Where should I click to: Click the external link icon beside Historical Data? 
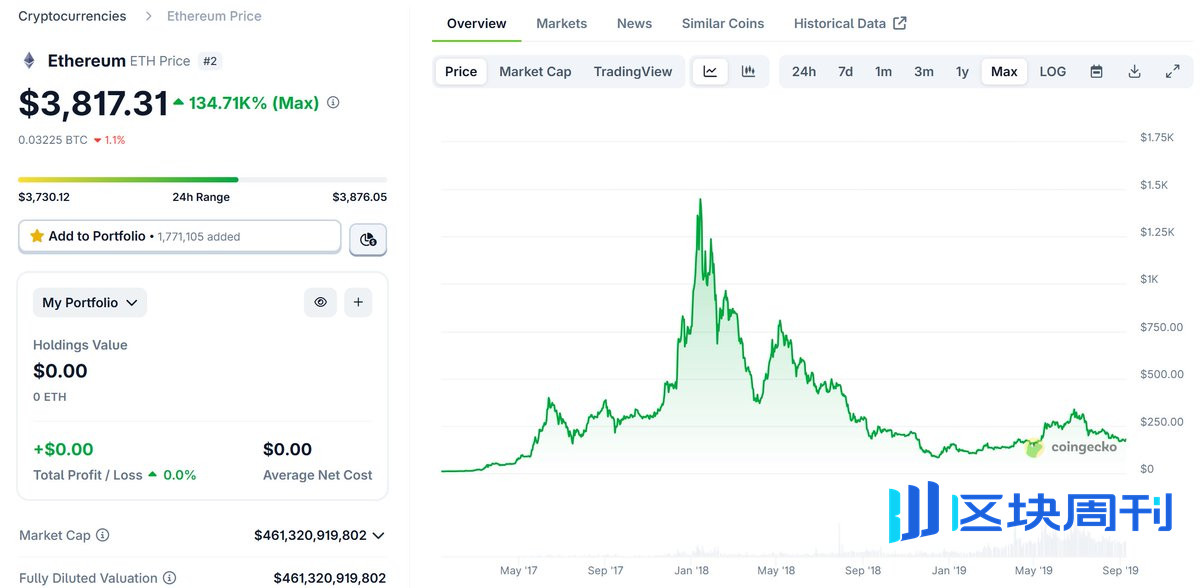900,23
